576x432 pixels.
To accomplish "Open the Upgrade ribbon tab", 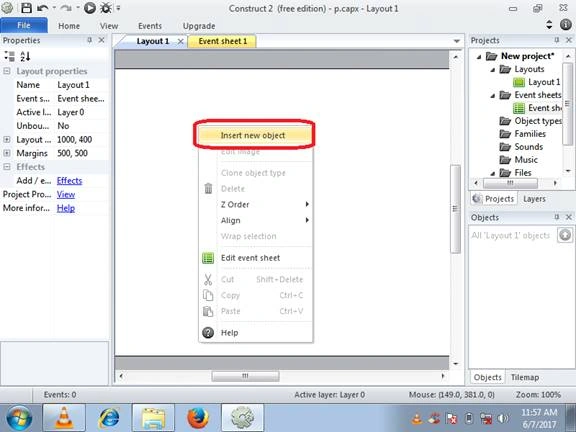I will (199, 26).
